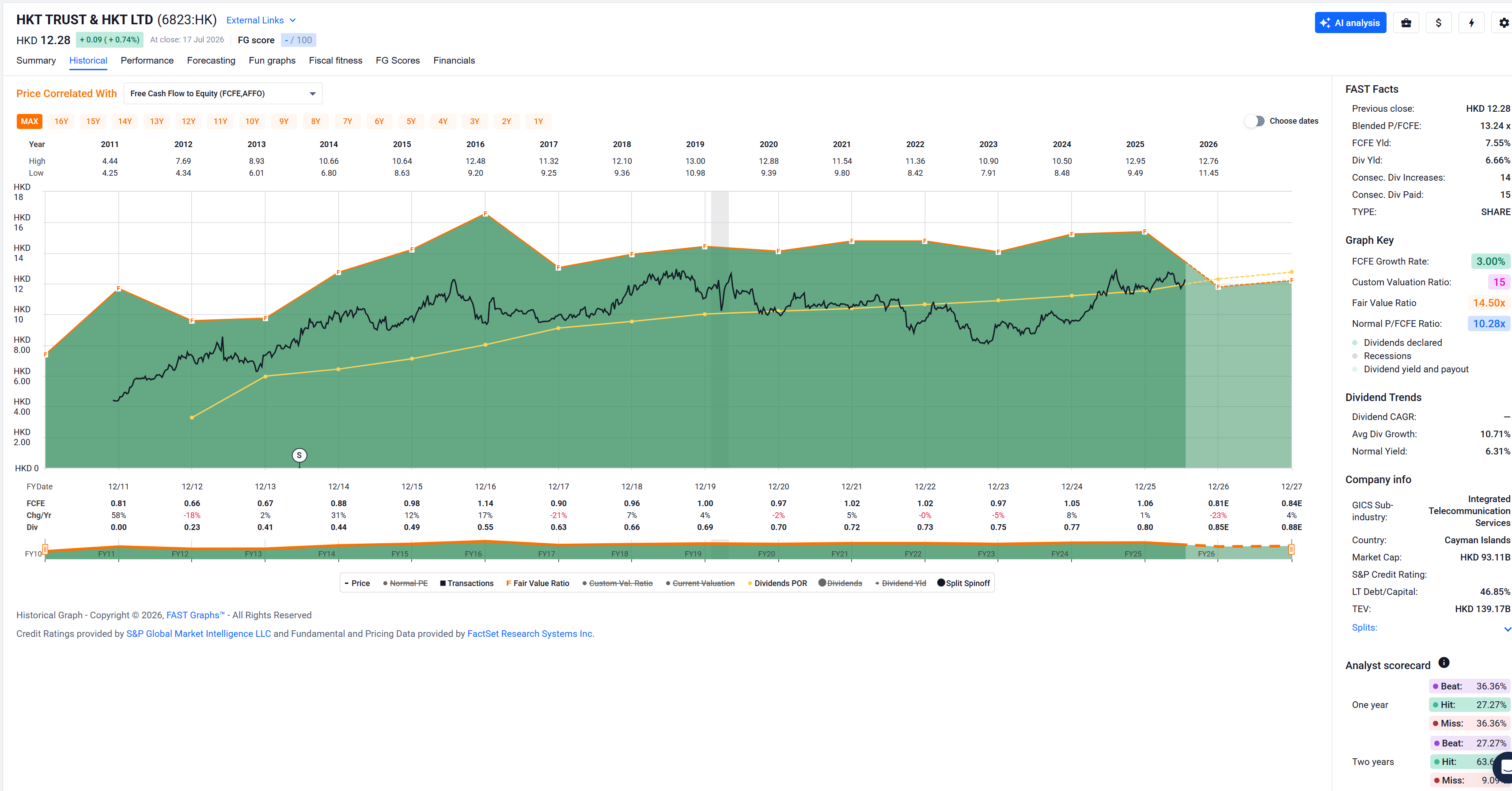Switch to the Summary tab

click(36, 61)
